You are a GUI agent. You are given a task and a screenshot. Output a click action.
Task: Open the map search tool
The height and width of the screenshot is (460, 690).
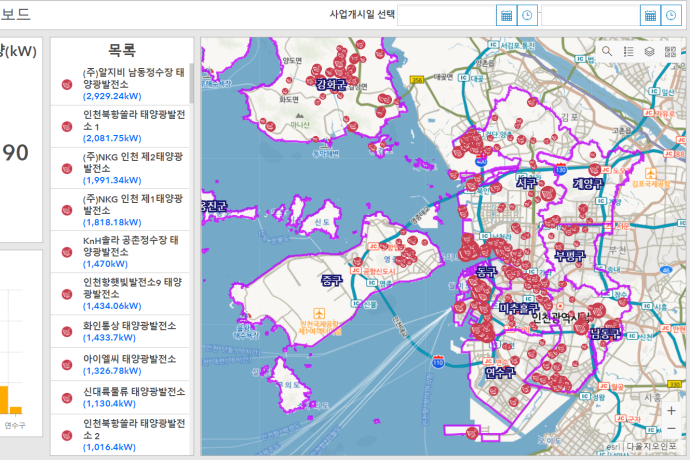(607, 51)
